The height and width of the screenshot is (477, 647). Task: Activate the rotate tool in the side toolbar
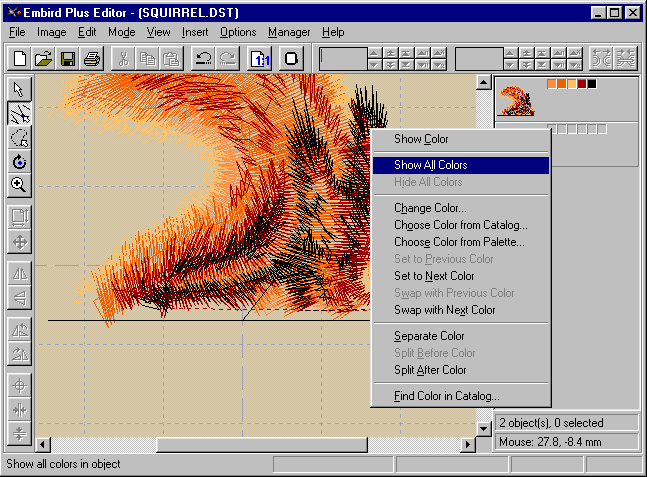point(19,161)
